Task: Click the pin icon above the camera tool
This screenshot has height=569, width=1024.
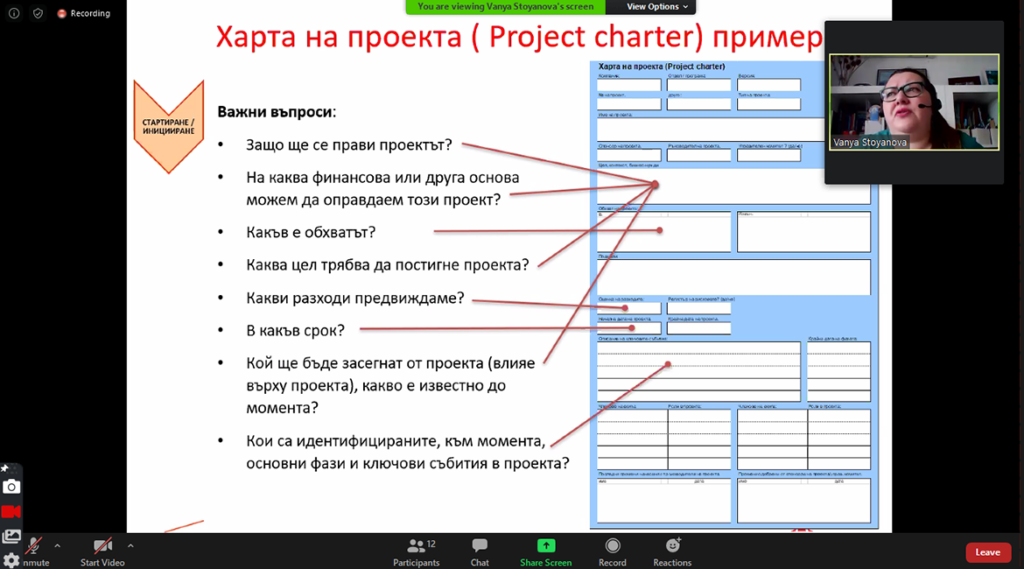Action: coord(5,468)
